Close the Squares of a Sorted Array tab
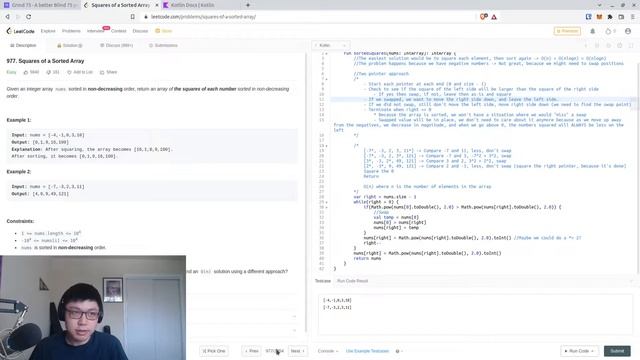The image size is (640, 360). 157,5
